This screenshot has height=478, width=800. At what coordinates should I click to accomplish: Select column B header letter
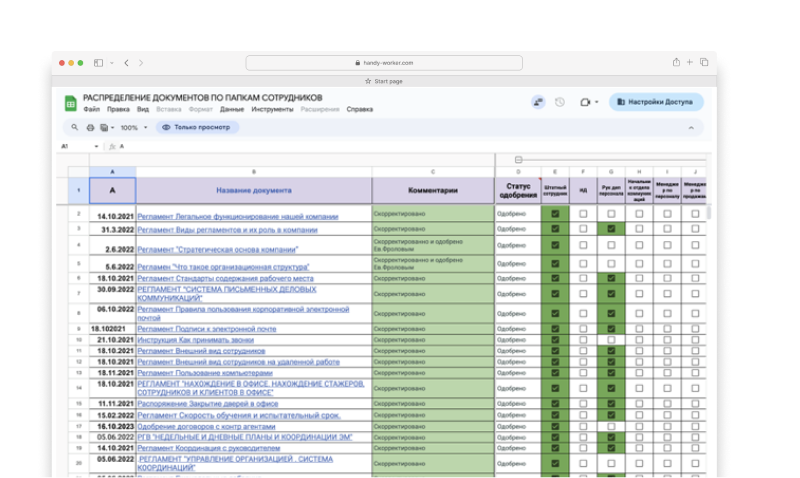pyautogui.click(x=254, y=172)
